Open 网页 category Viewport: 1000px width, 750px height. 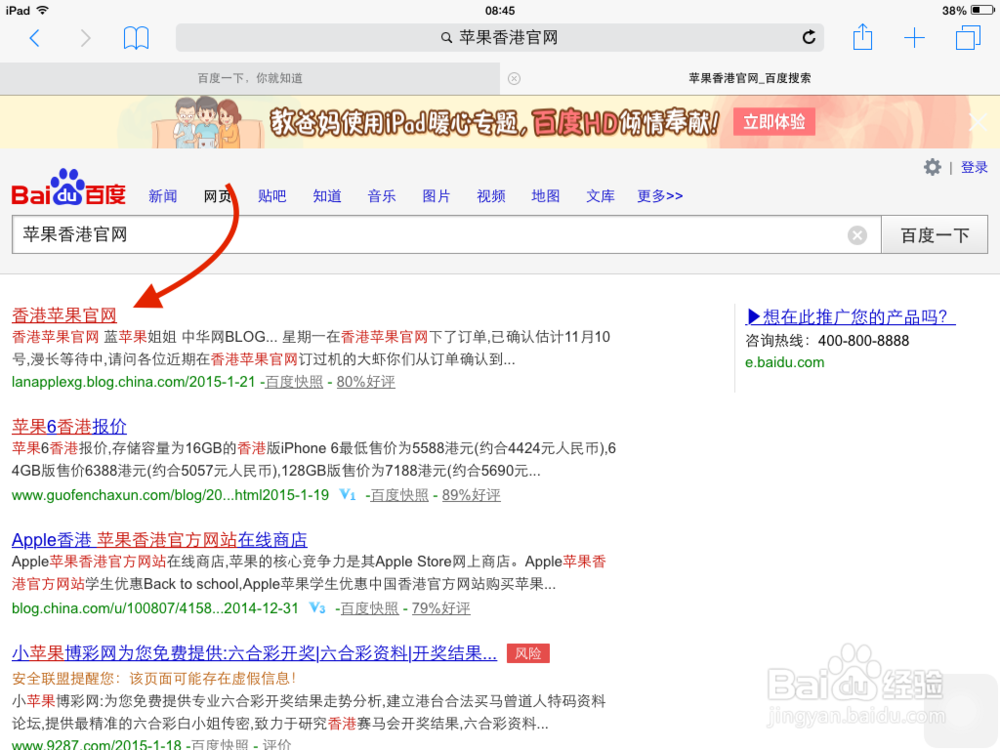(217, 196)
